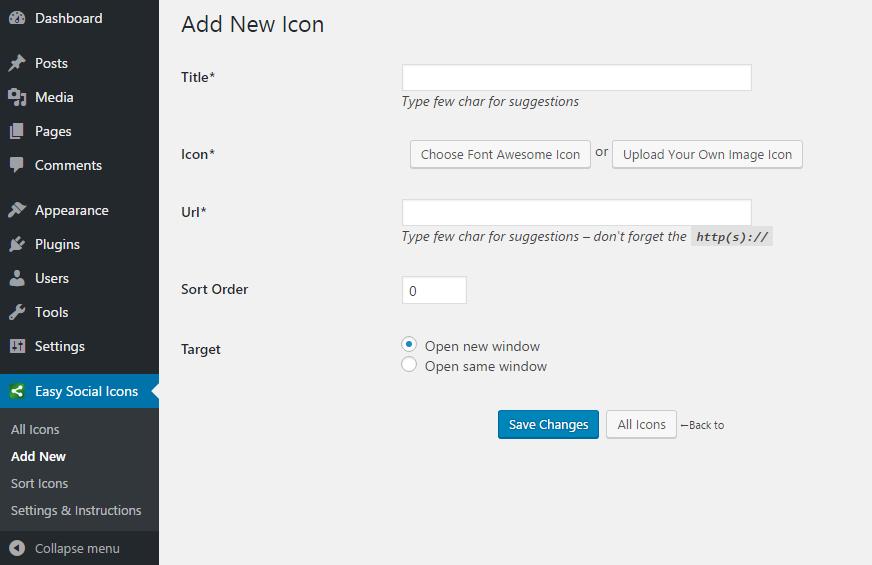The height and width of the screenshot is (565, 872).
Task: Click the Media library icon
Action: click(17, 97)
